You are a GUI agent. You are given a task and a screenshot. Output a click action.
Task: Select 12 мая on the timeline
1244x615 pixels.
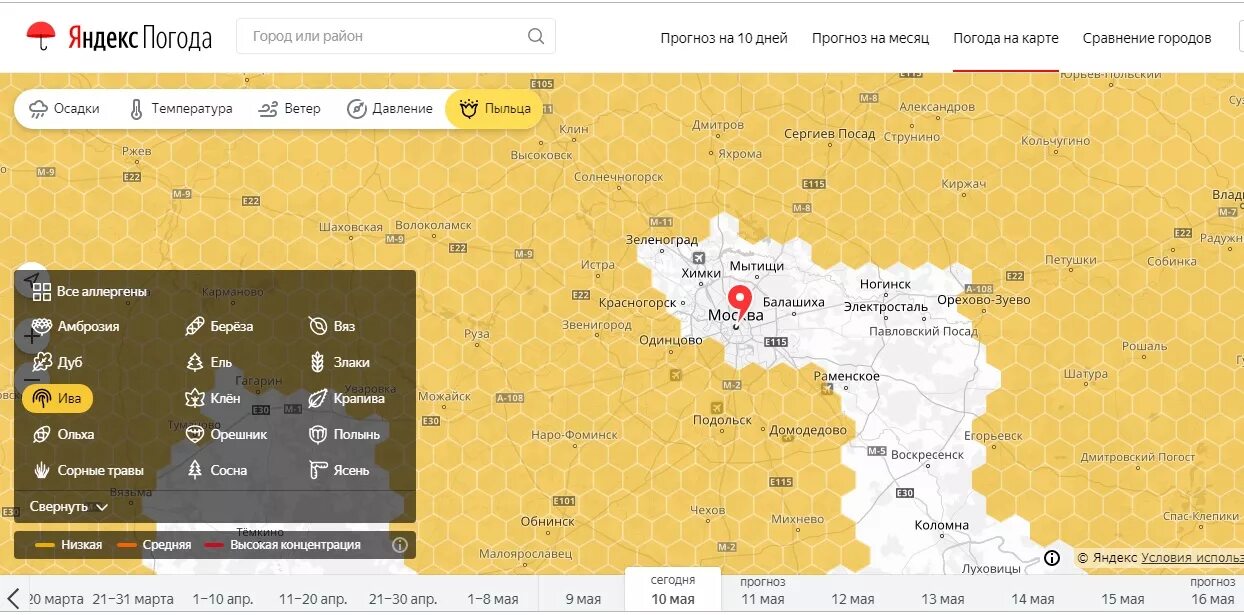click(853, 599)
